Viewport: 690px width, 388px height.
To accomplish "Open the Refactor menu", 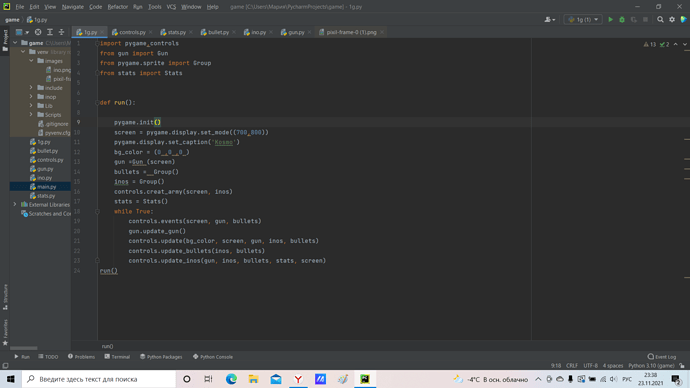I will pos(117,7).
